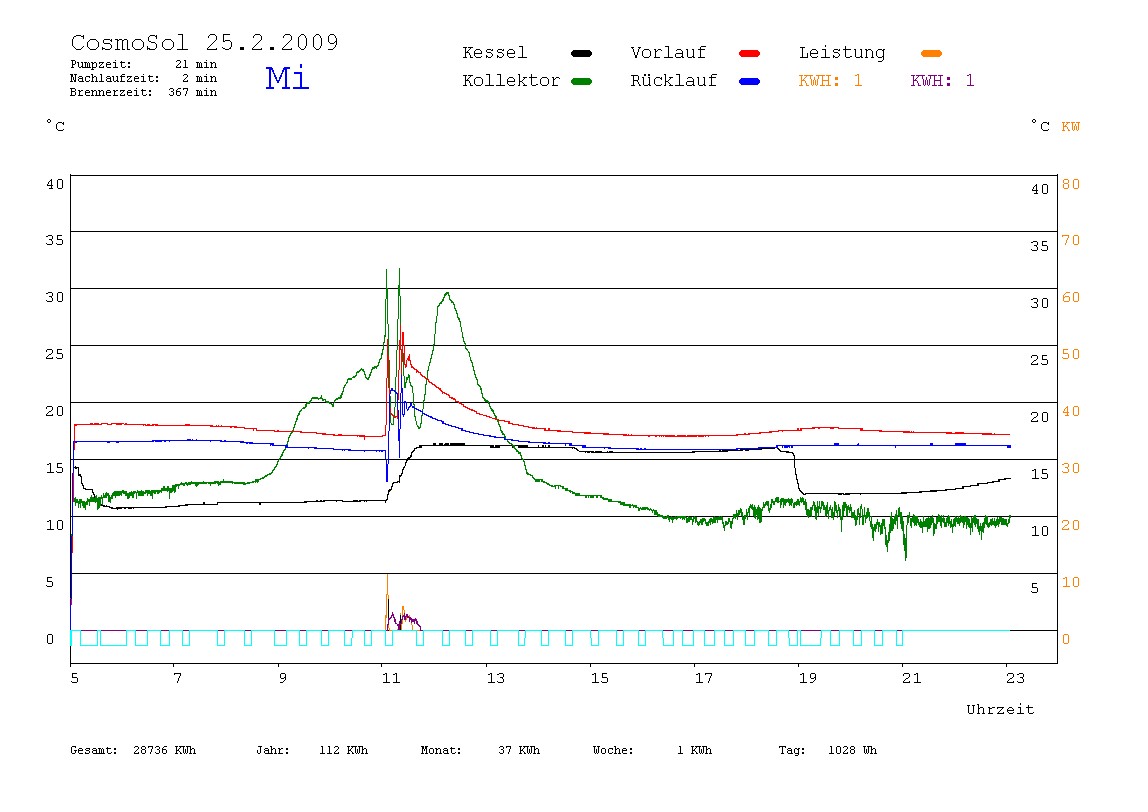
Task: Click the orange 'KWH: 1' text
Action: click(x=830, y=81)
